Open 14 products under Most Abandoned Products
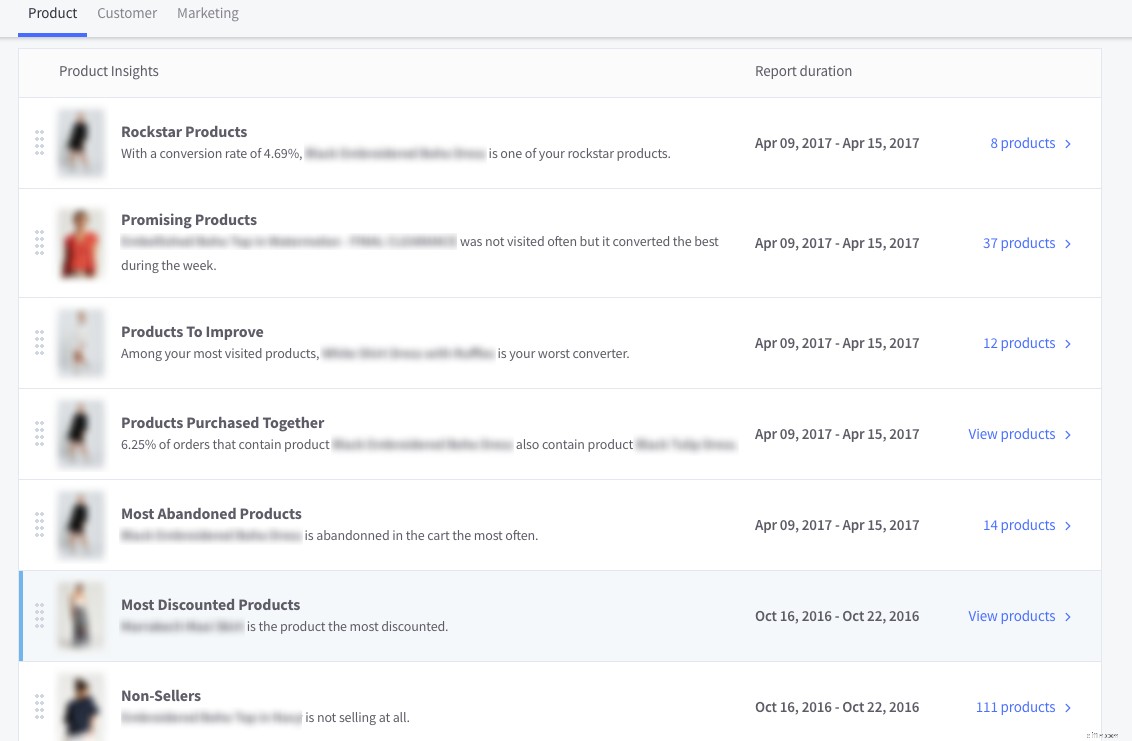1132x741 pixels. [1019, 525]
